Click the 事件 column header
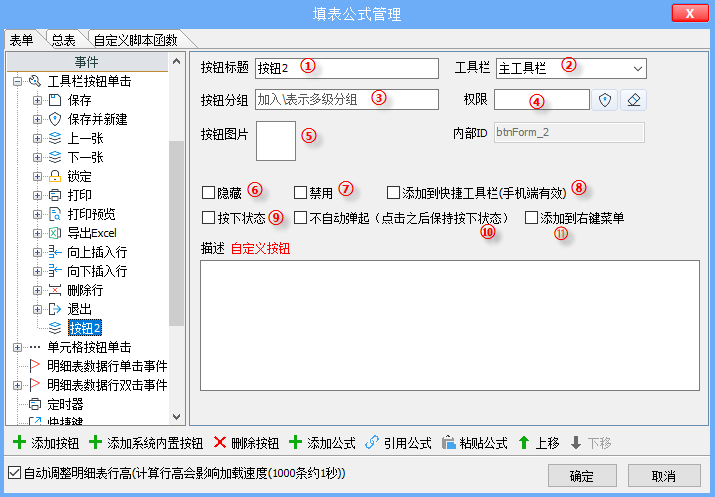This screenshot has width=715, height=497. 87,62
